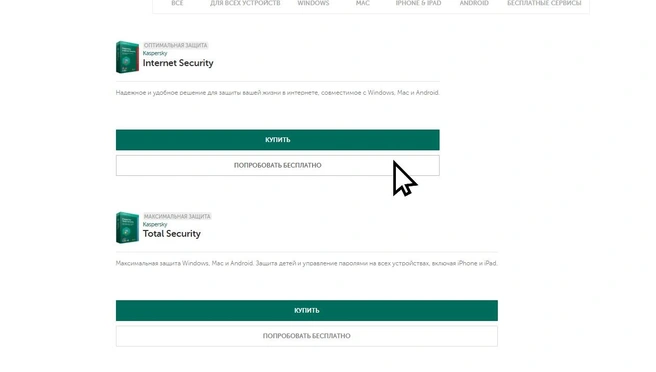Open БЕСПЛАТНЫЕ СЕРВИСЫ tab

tap(544, 3)
